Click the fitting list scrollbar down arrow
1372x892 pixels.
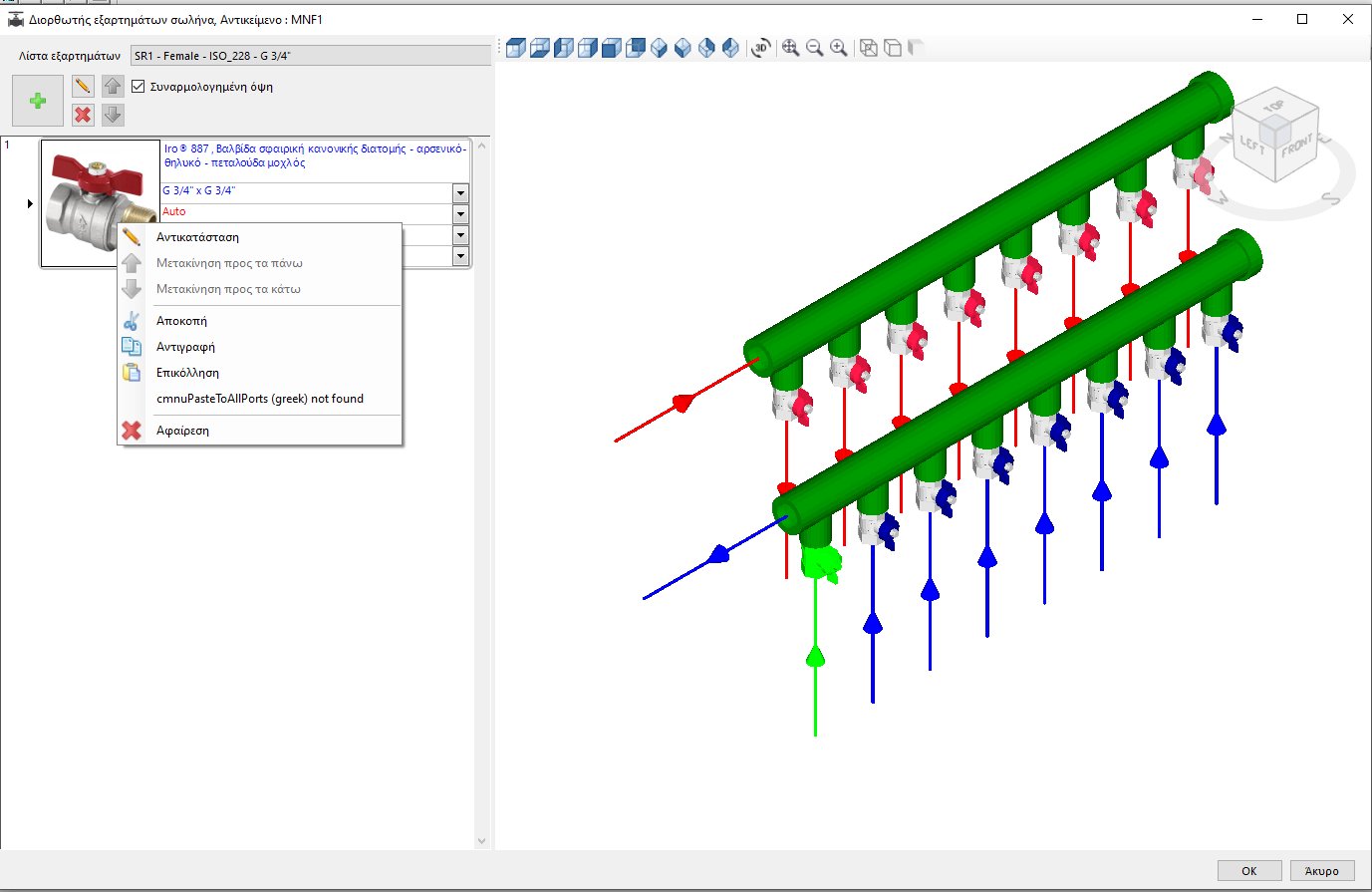[482, 840]
